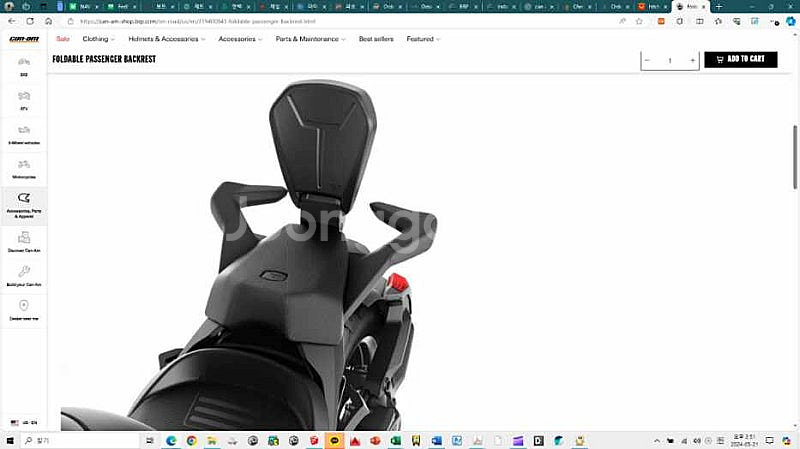Click Accessories, Parts & Apparel helmet icon
The width and height of the screenshot is (800, 449).
pyautogui.click(x=24, y=199)
